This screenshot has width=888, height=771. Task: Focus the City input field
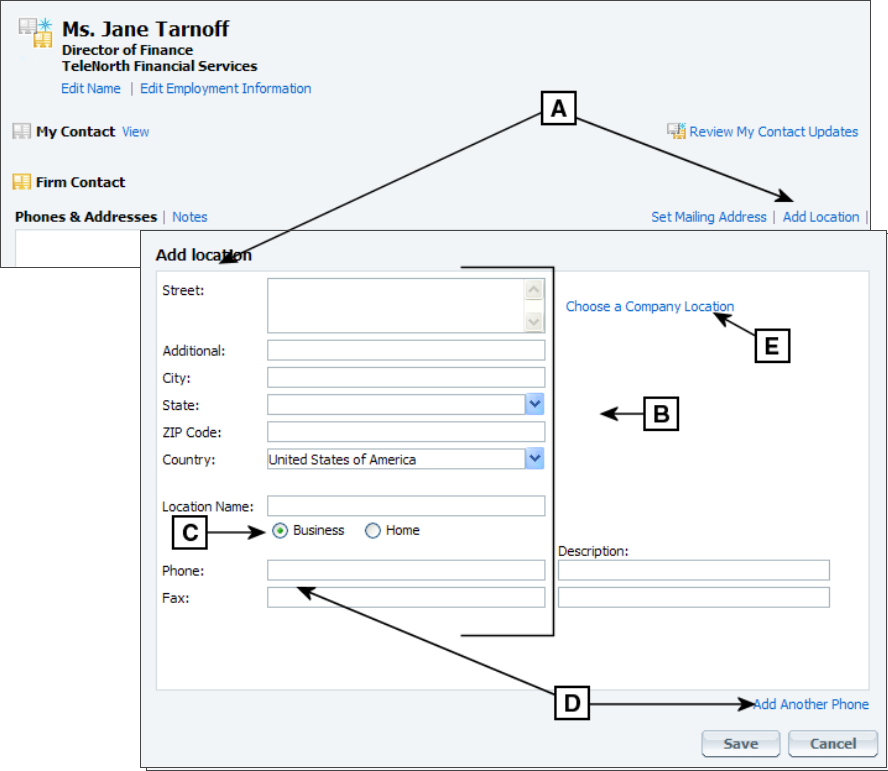click(x=406, y=377)
